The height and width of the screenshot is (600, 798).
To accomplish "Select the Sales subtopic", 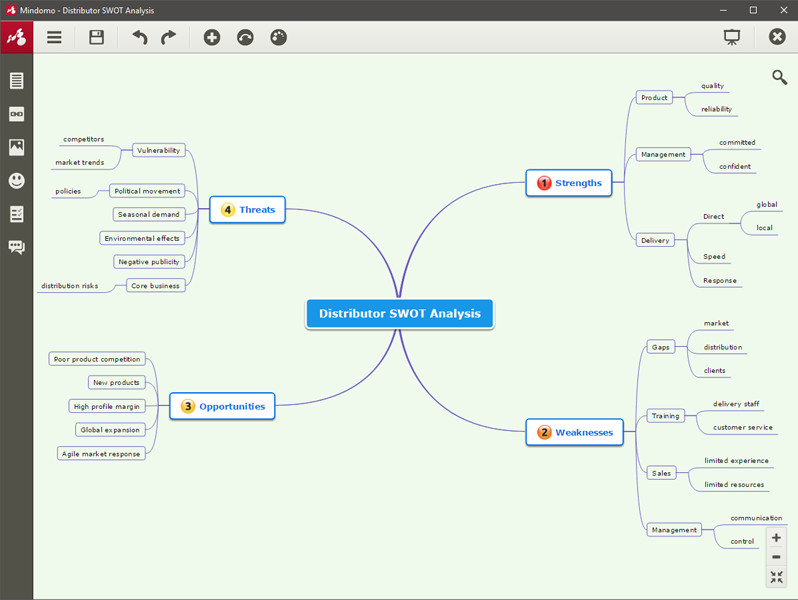I will [x=662, y=473].
